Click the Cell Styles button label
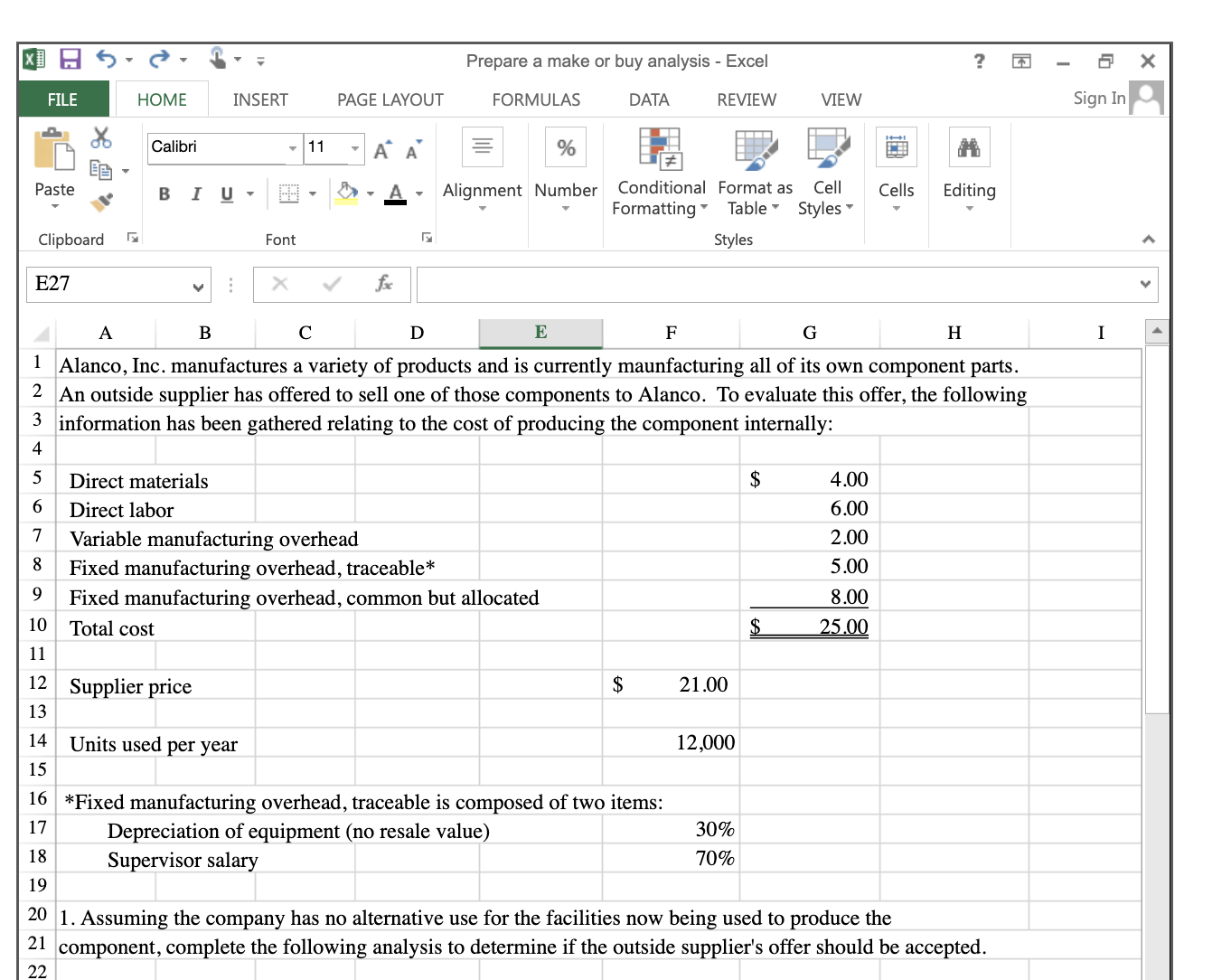 click(x=826, y=198)
